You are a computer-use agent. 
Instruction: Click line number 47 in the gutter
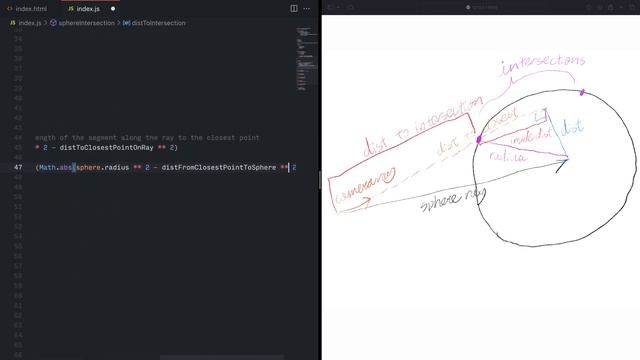click(18, 167)
